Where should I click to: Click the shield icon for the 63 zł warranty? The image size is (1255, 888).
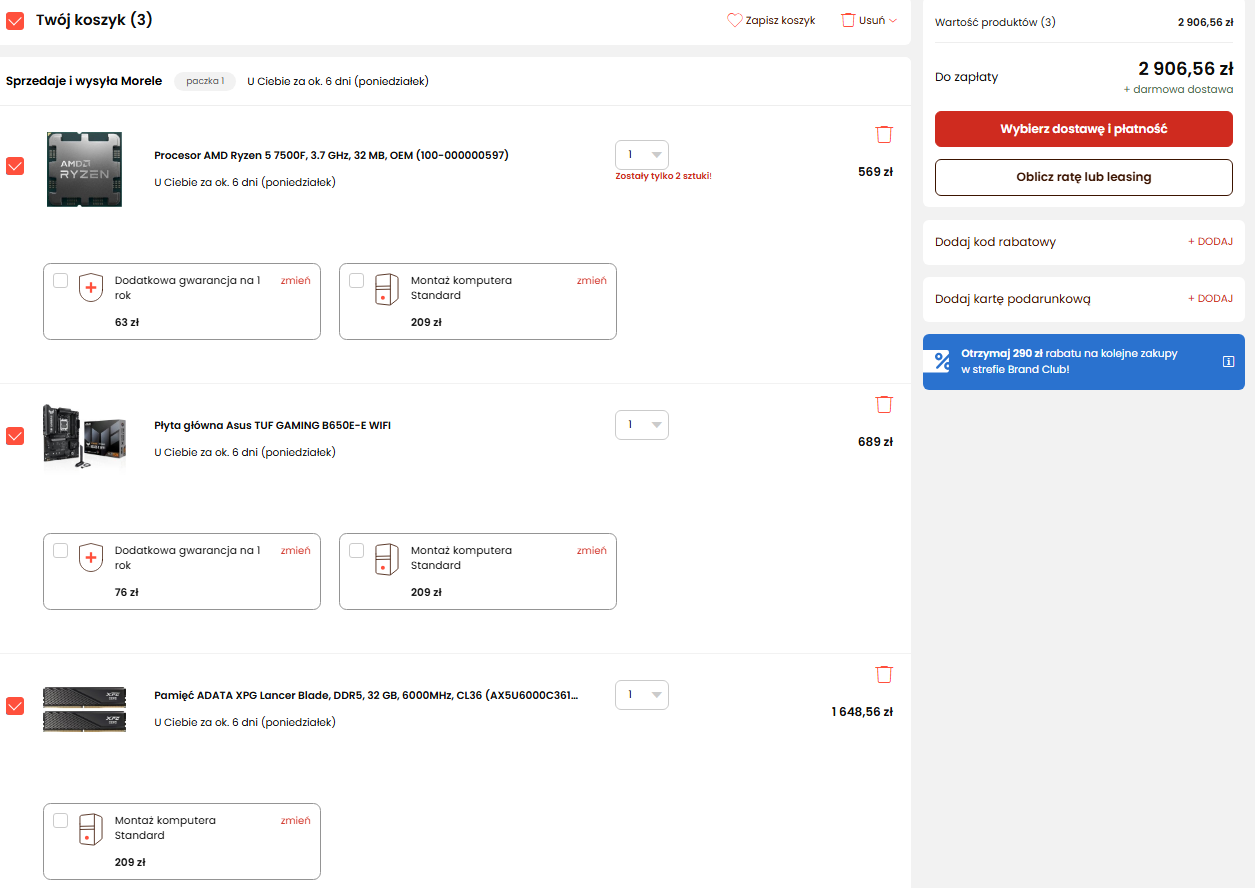coord(91,287)
